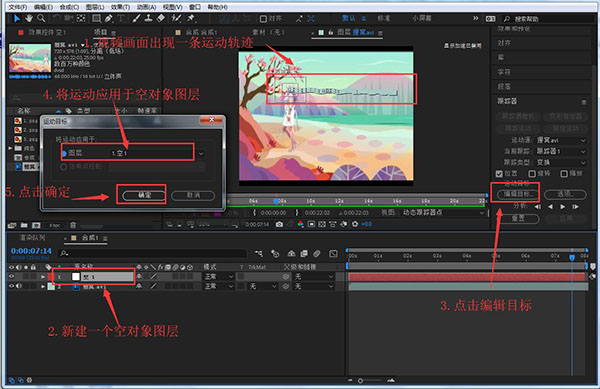Toggle the 旋转 rotation checkbox in tracker
The image size is (600, 389).
[532, 174]
